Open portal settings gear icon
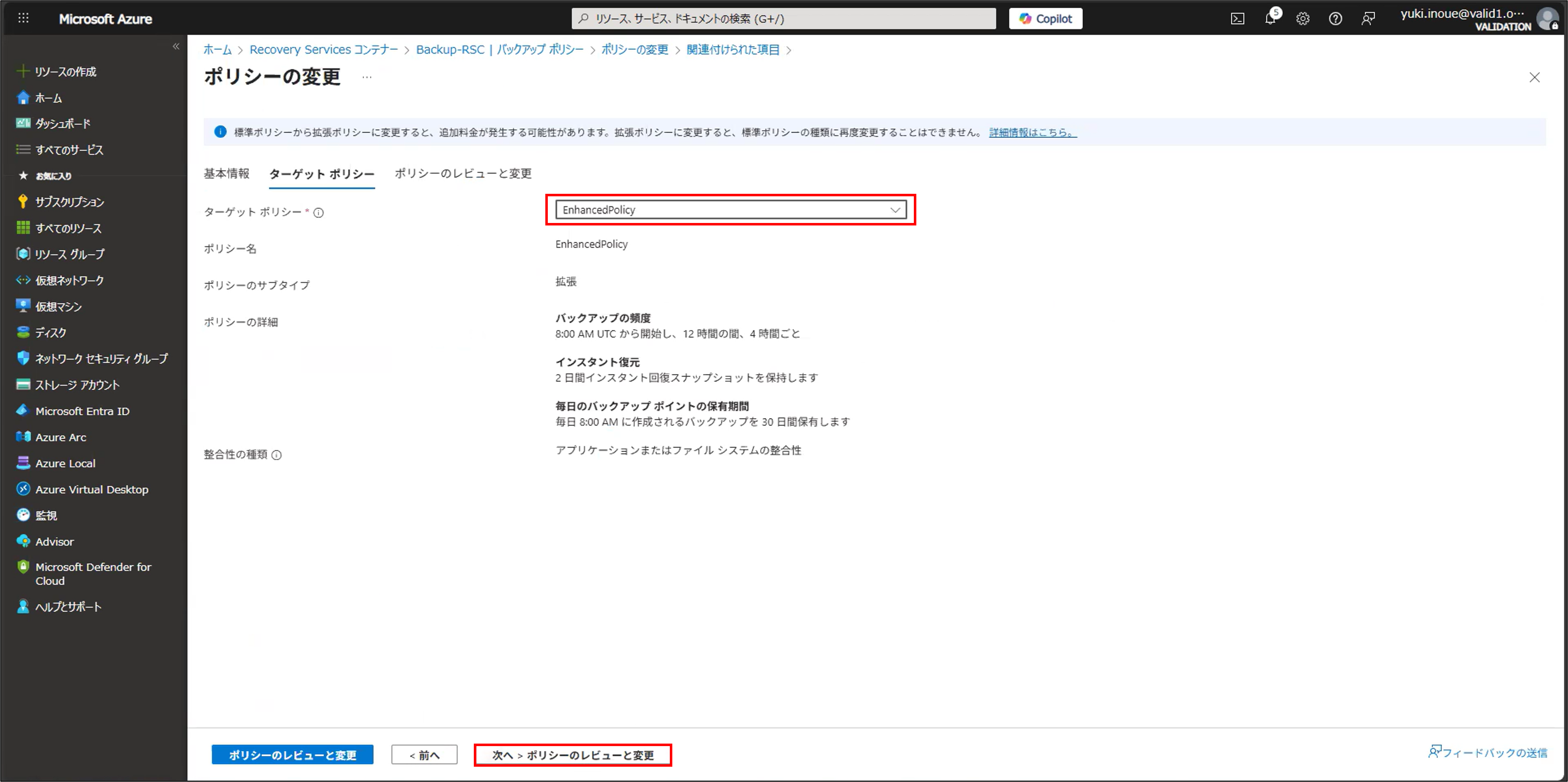This screenshot has height=782, width=1568. point(1303,18)
